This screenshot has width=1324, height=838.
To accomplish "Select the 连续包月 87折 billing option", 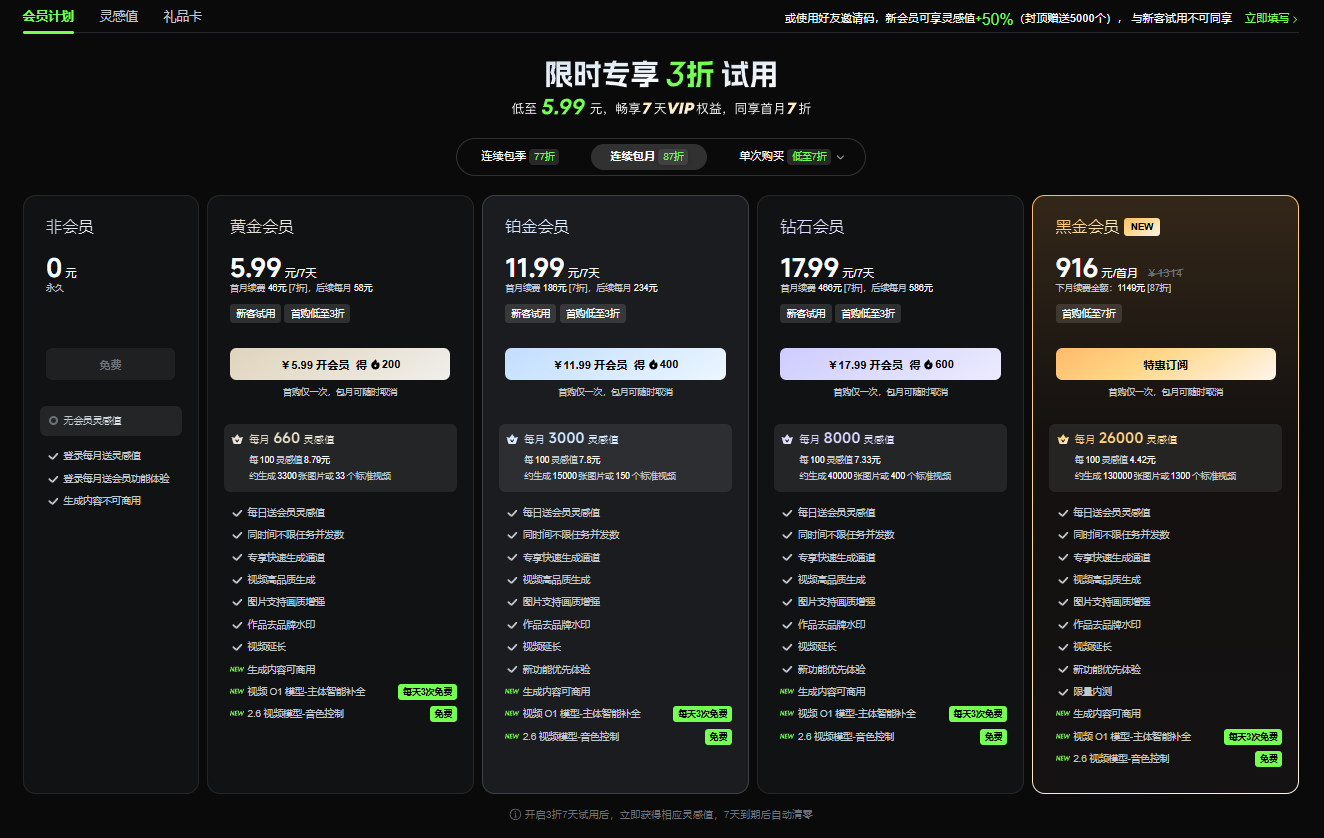I will (x=648, y=156).
